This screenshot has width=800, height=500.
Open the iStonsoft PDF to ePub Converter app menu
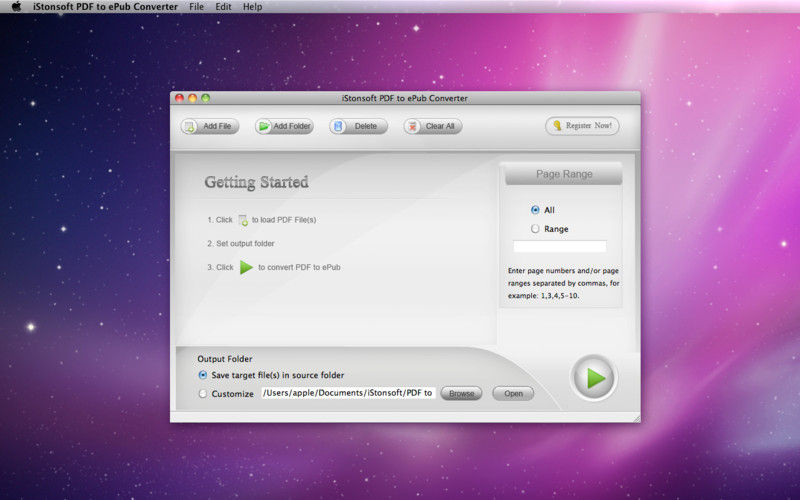pos(106,7)
